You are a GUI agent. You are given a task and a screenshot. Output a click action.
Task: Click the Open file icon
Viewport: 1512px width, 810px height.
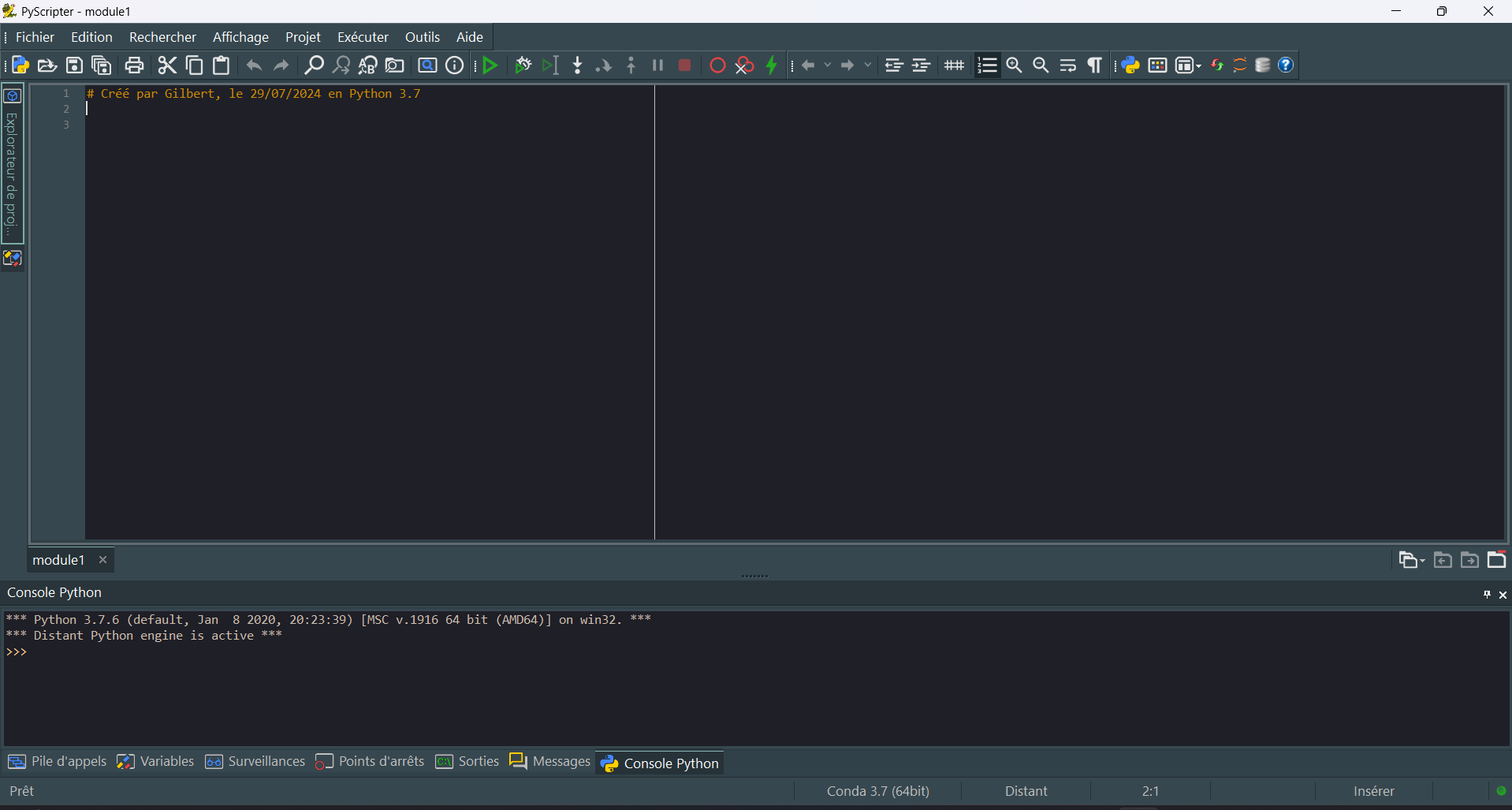click(x=47, y=65)
